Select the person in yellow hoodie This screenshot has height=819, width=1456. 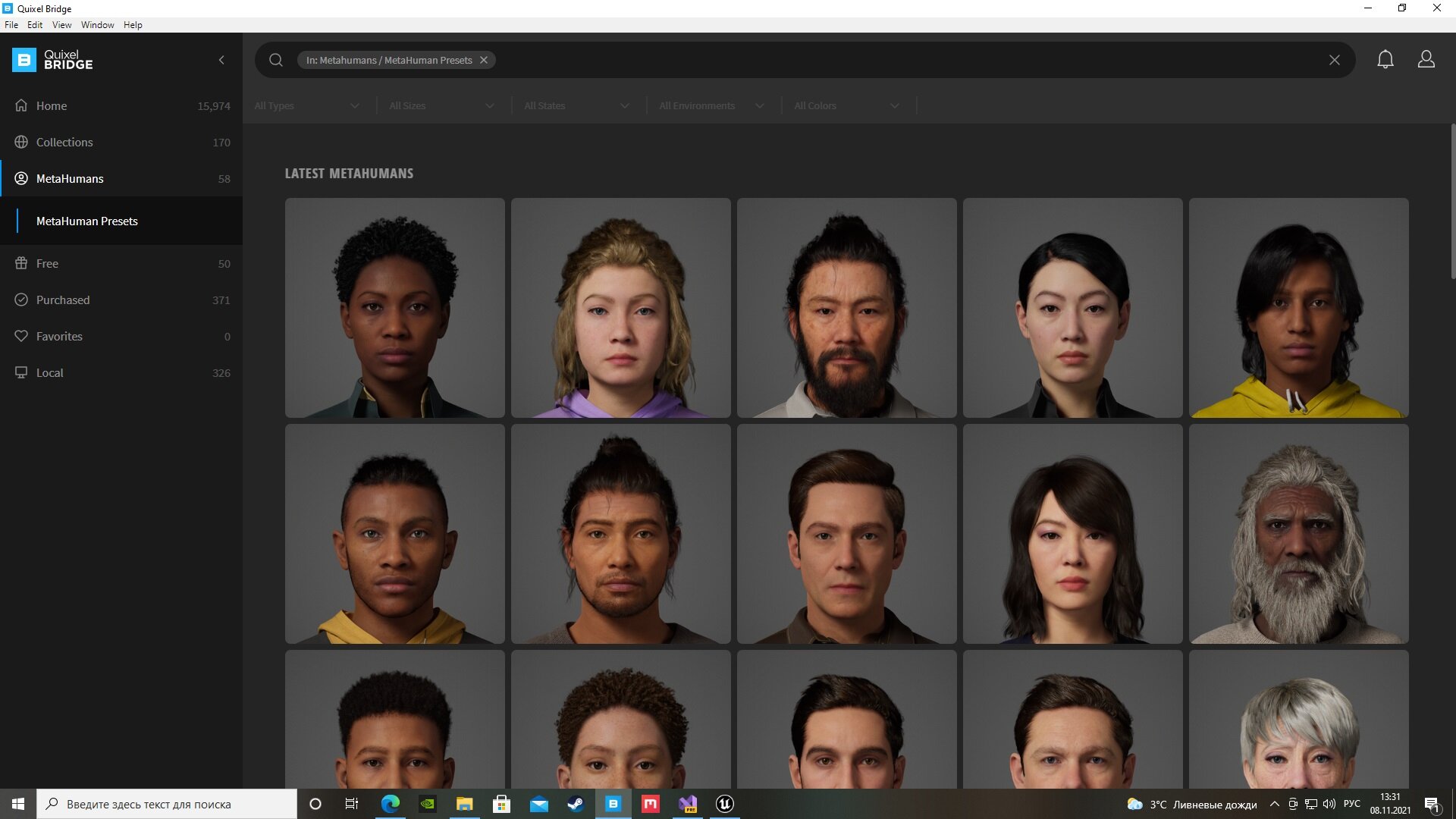pos(1299,308)
